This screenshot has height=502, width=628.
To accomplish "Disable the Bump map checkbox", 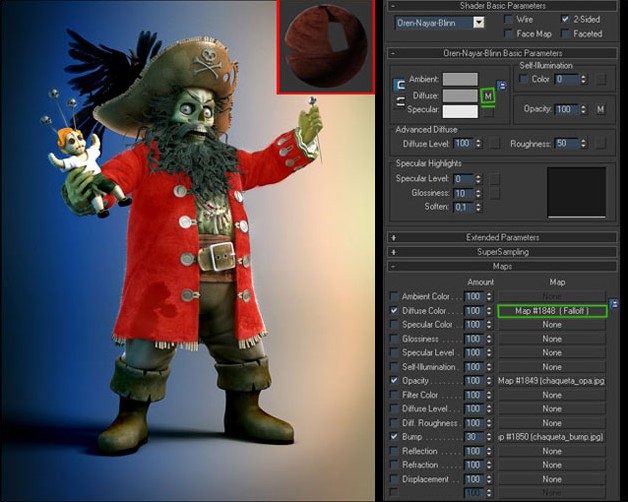I will 394,437.
